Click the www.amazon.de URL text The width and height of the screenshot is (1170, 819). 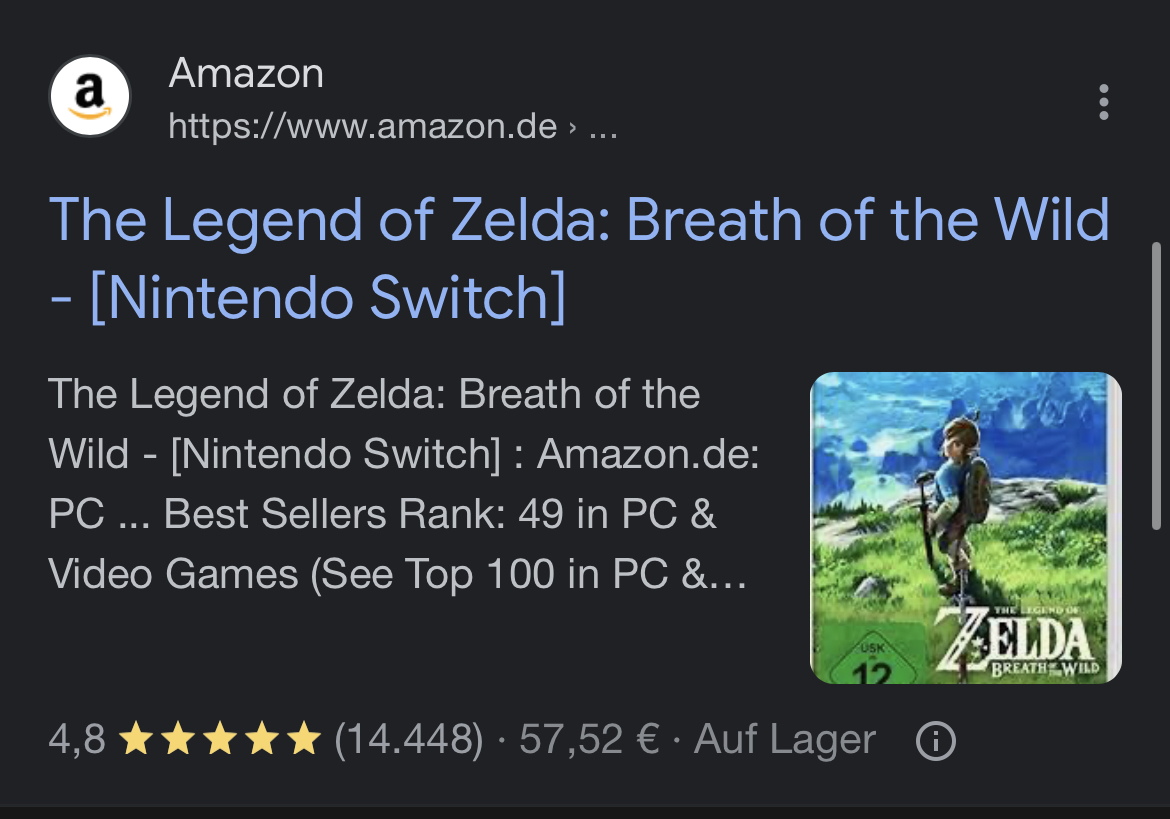pyautogui.click(x=362, y=127)
